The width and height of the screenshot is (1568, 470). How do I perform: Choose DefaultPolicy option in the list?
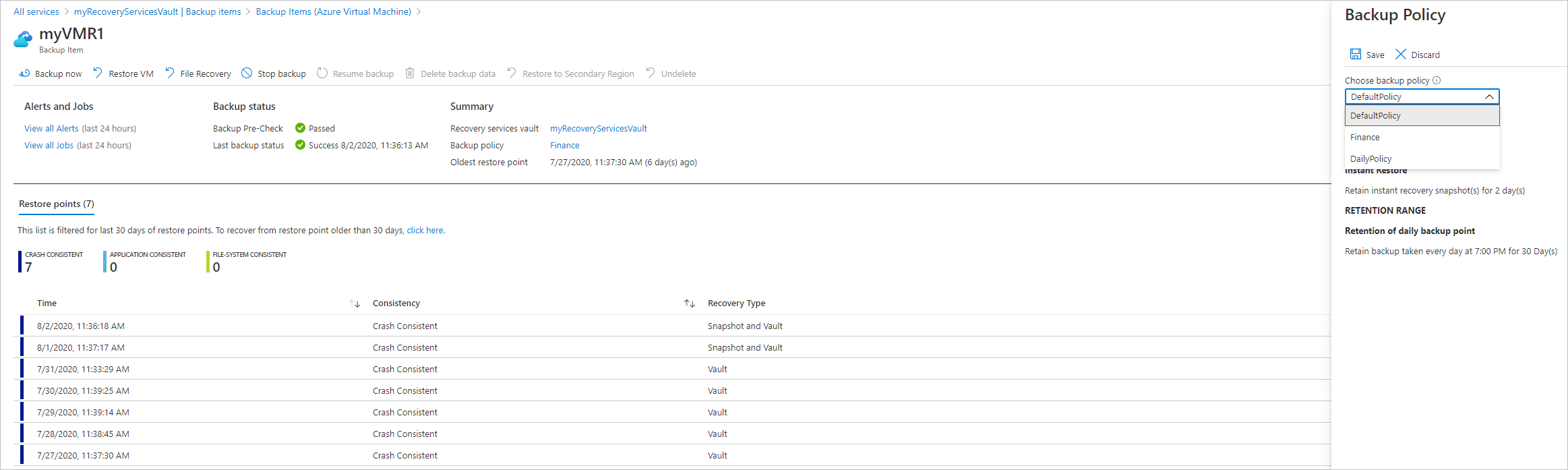point(1375,115)
